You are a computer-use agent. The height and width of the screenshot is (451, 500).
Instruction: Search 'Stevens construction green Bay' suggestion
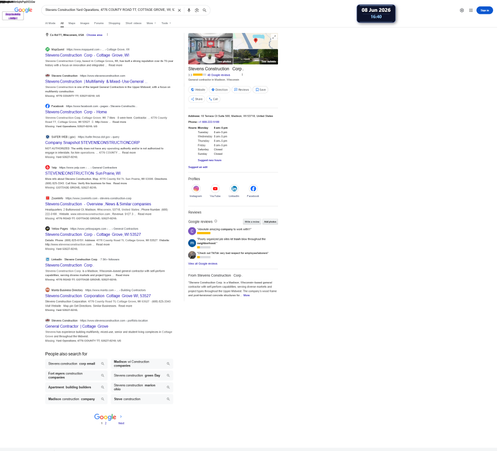pos(142,375)
